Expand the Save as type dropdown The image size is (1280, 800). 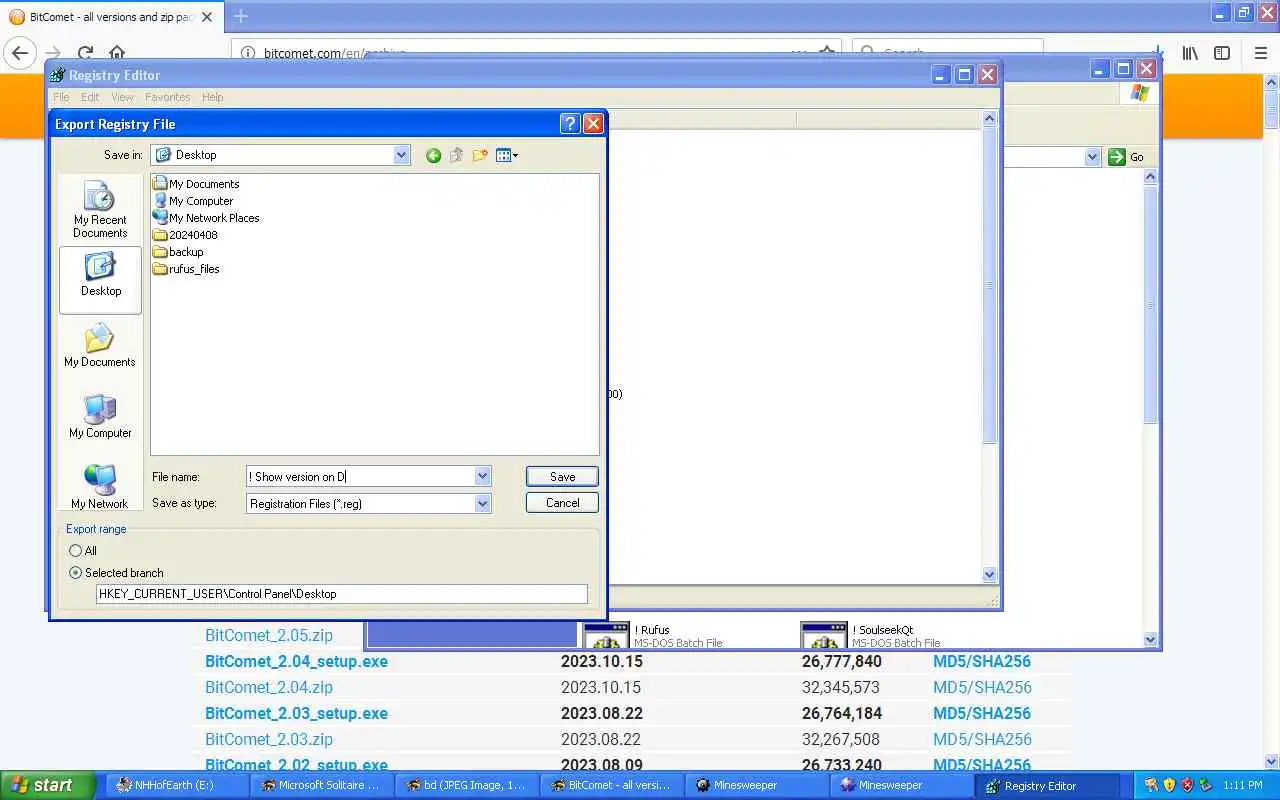coord(483,504)
